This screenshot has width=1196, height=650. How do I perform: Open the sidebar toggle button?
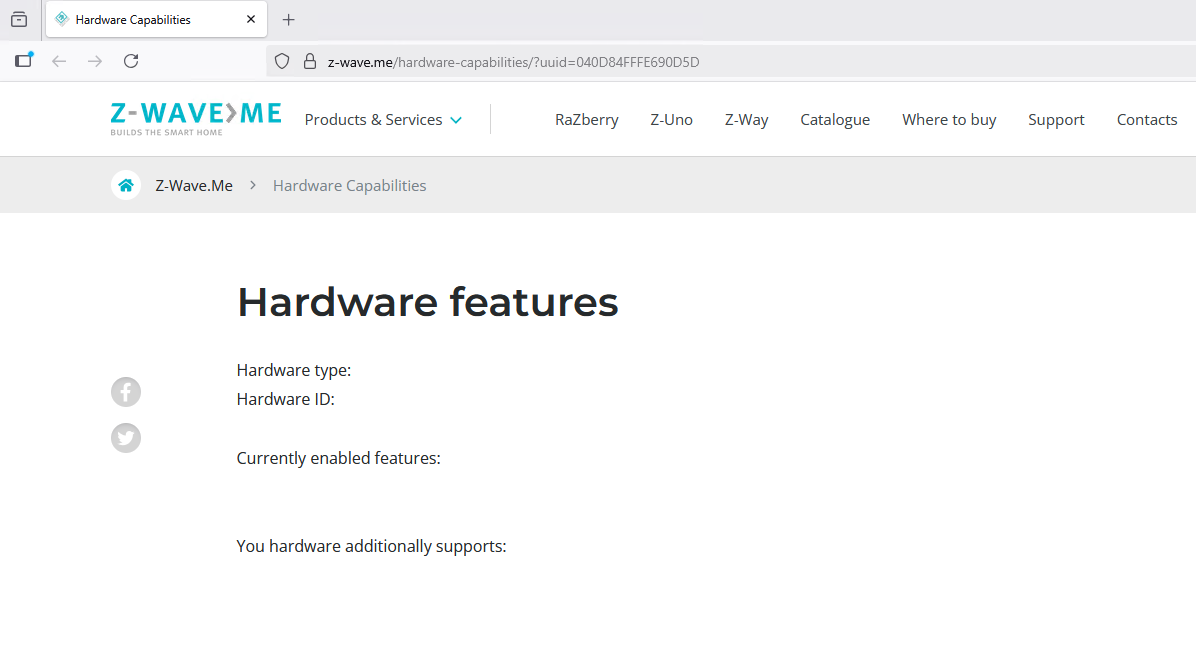point(23,61)
